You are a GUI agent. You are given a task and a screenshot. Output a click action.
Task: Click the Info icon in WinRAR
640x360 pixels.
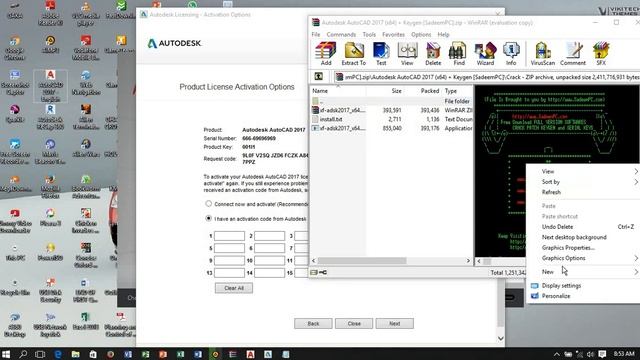[x=511, y=53]
